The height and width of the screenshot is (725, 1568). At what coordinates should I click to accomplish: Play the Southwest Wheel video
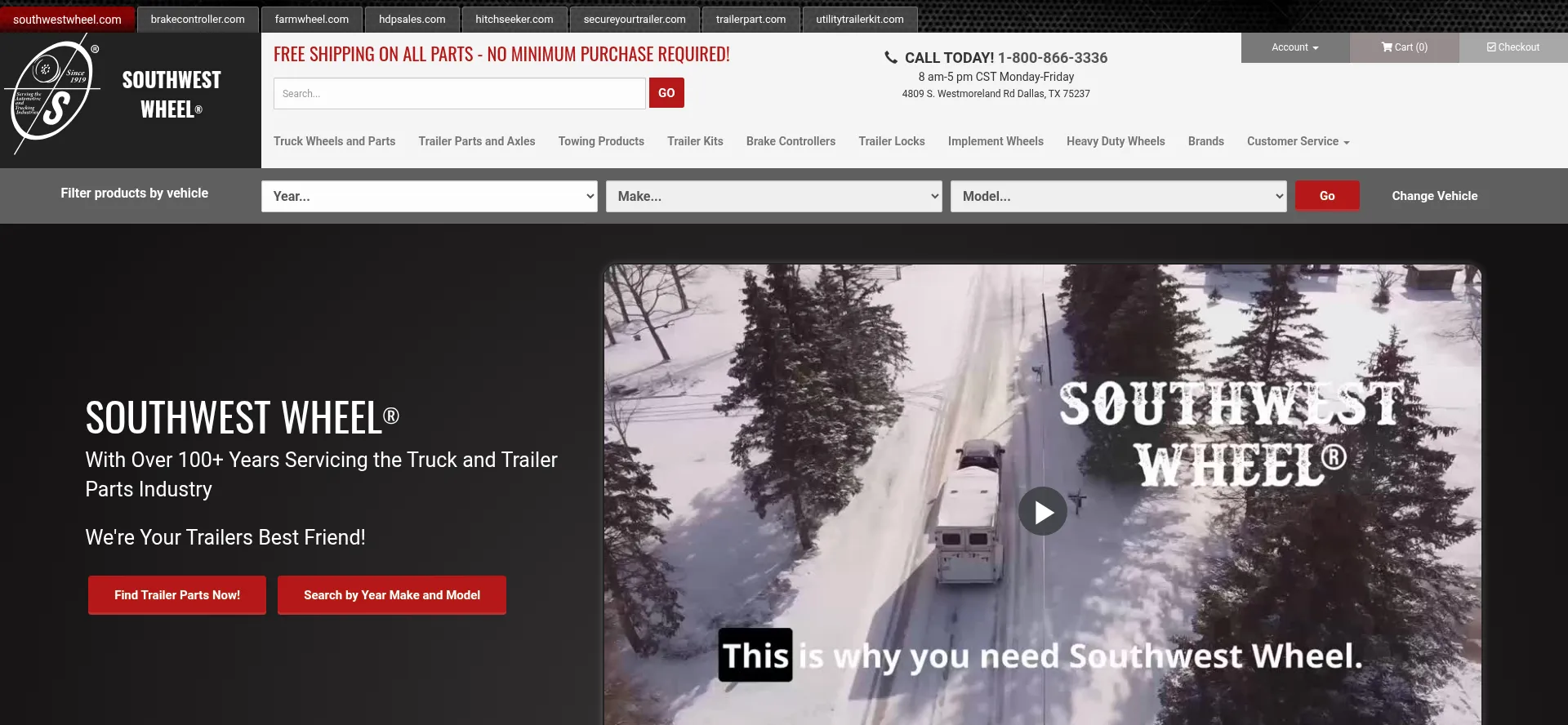coord(1042,512)
